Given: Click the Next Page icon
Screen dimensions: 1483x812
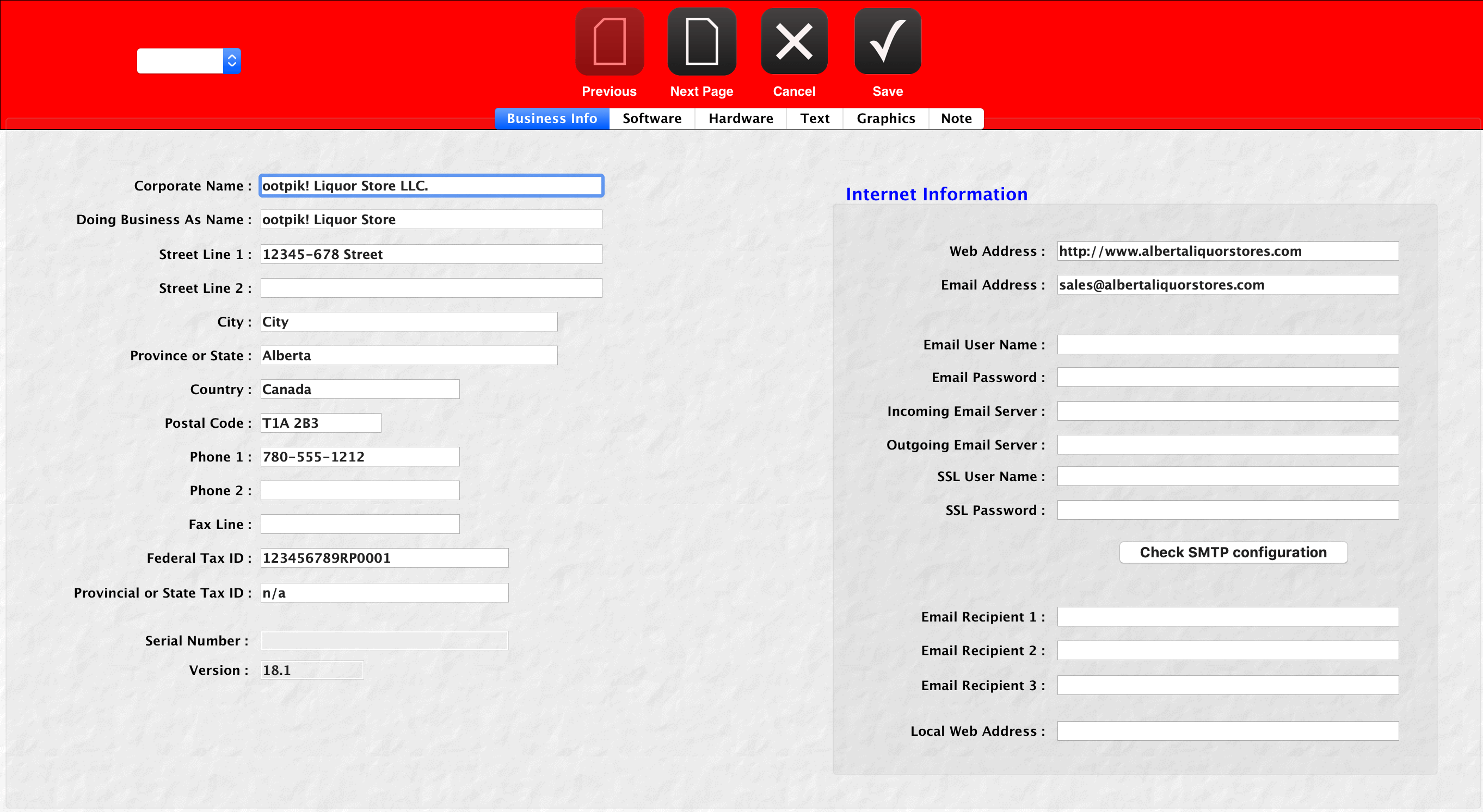Looking at the screenshot, I should click(x=701, y=41).
